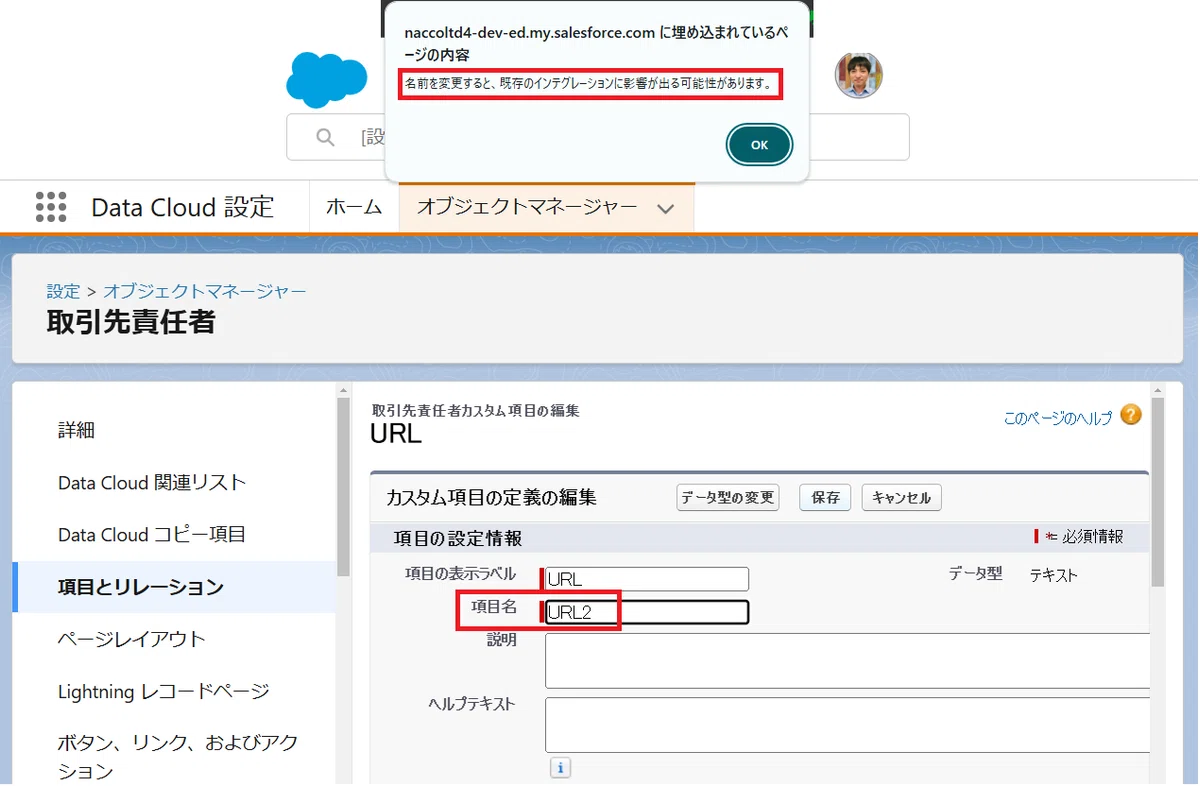Focus the 項目の表示ラベル input field
1200x786 pixels.
coord(647,579)
